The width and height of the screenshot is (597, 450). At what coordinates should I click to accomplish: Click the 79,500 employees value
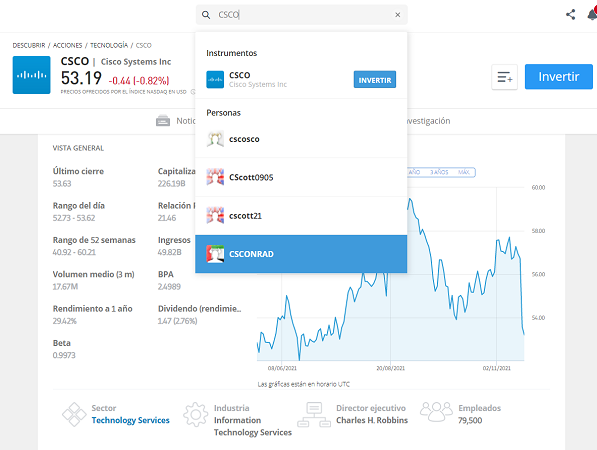pos(470,420)
